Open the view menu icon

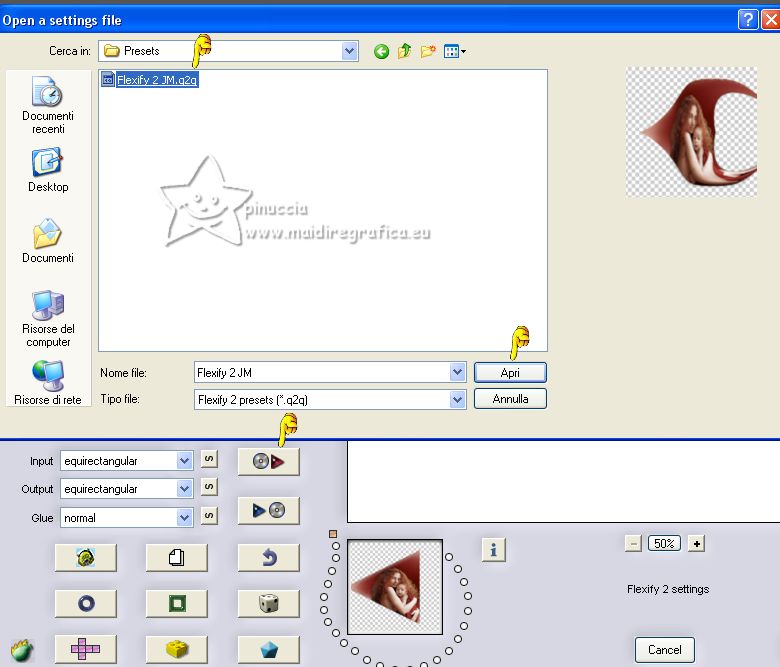click(455, 51)
